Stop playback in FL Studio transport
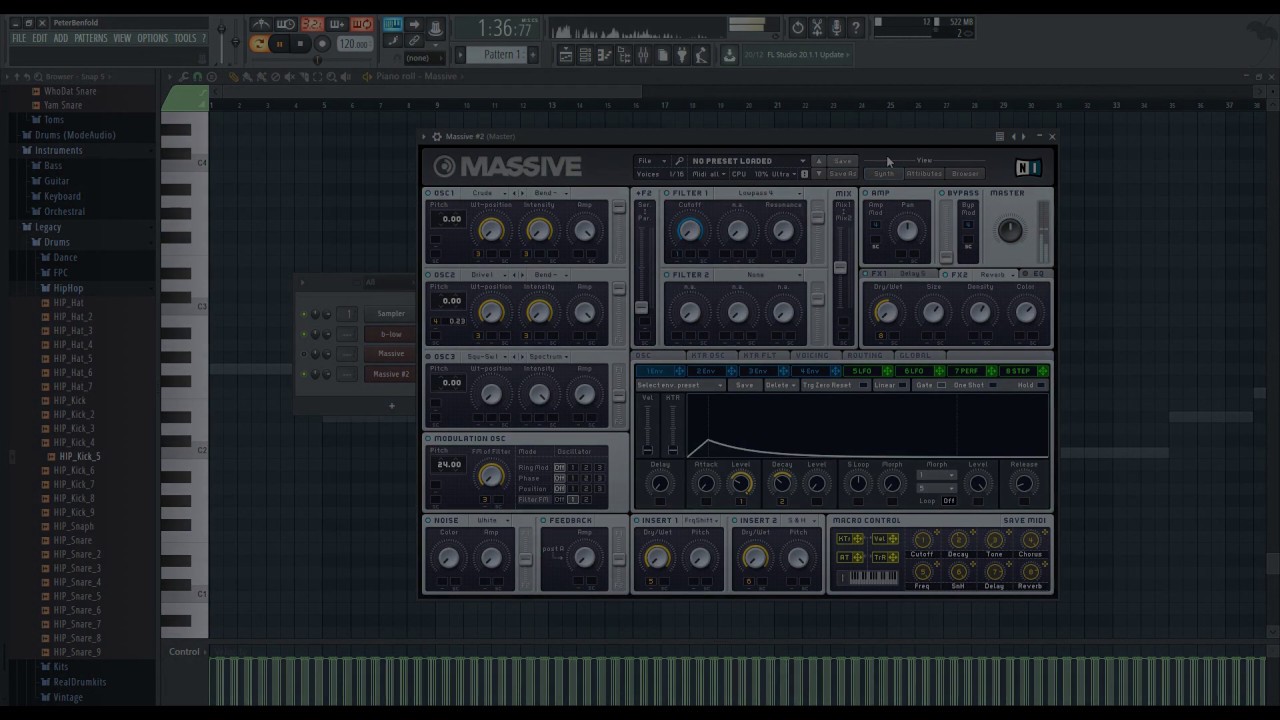The height and width of the screenshot is (720, 1280). coord(300,44)
